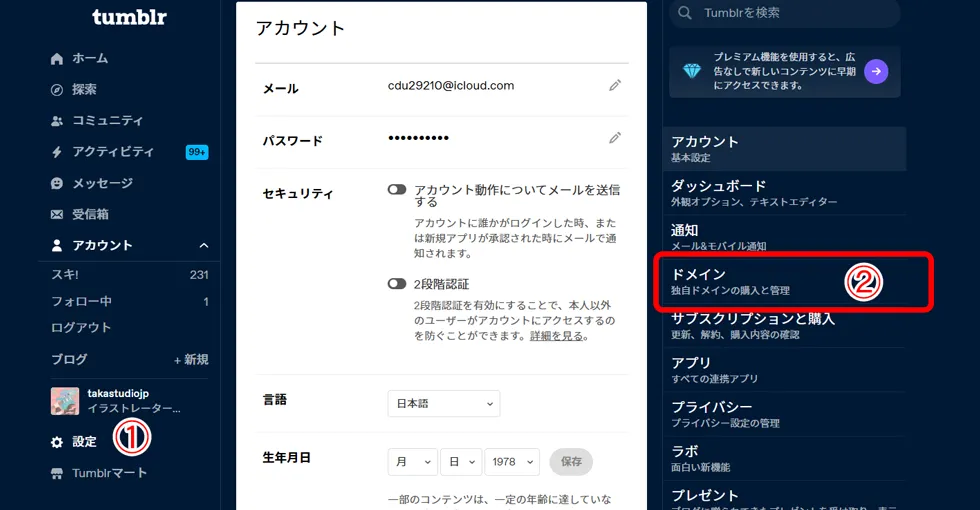Image resolution: width=980 pixels, height=510 pixels.
Task: Open ドメイン settings tab
Action: (x=785, y=282)
